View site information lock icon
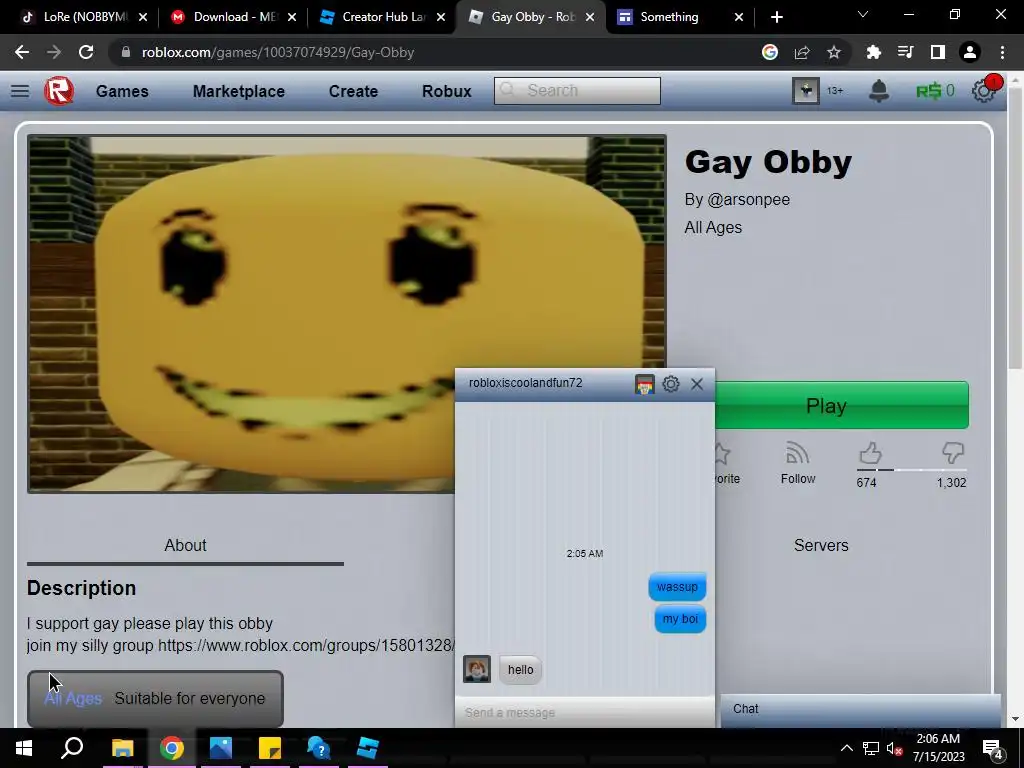Viewport: 1024px width, 768px height. 126,52
